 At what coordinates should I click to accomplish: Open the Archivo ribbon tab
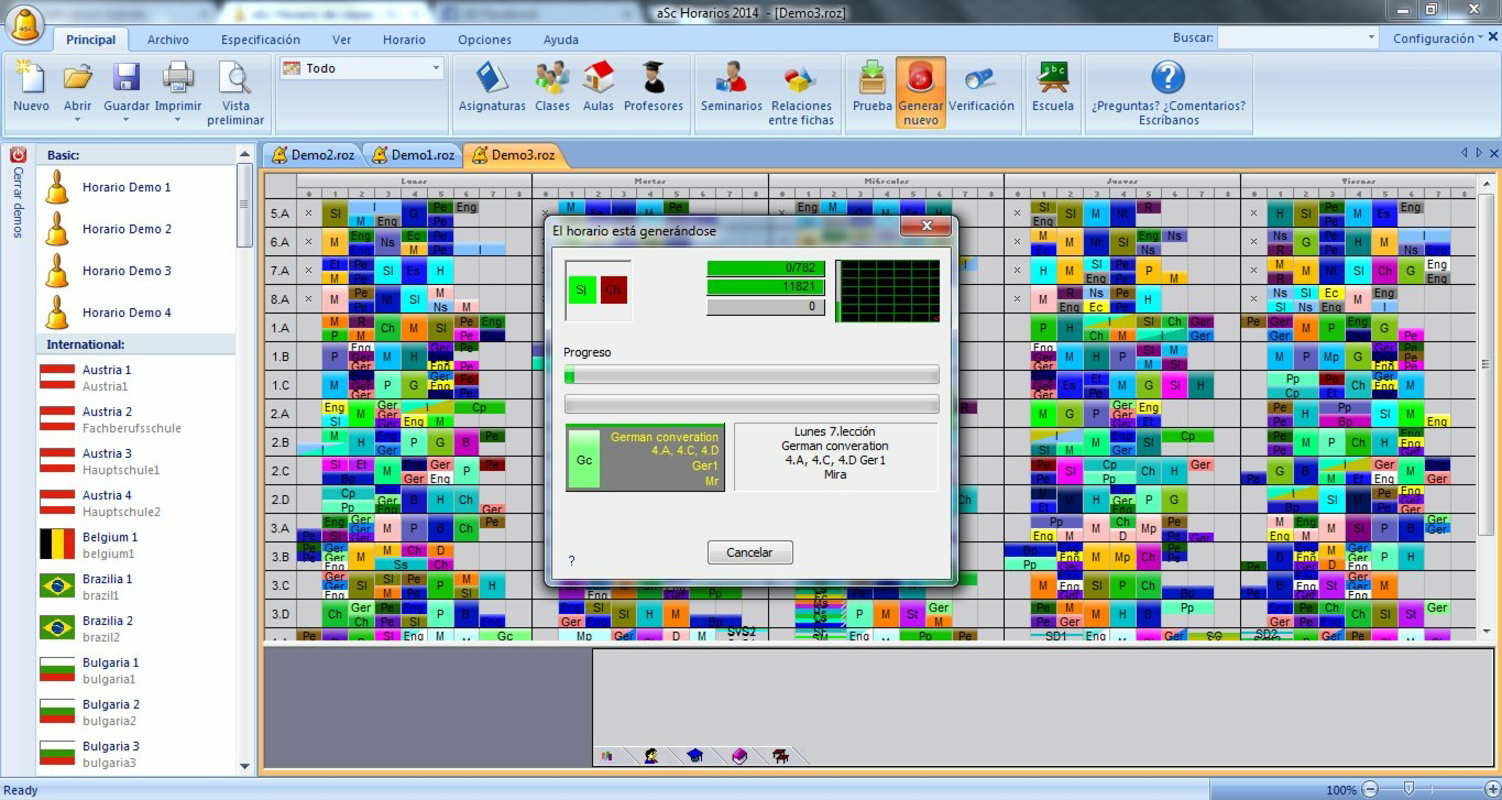coord(168,40)
